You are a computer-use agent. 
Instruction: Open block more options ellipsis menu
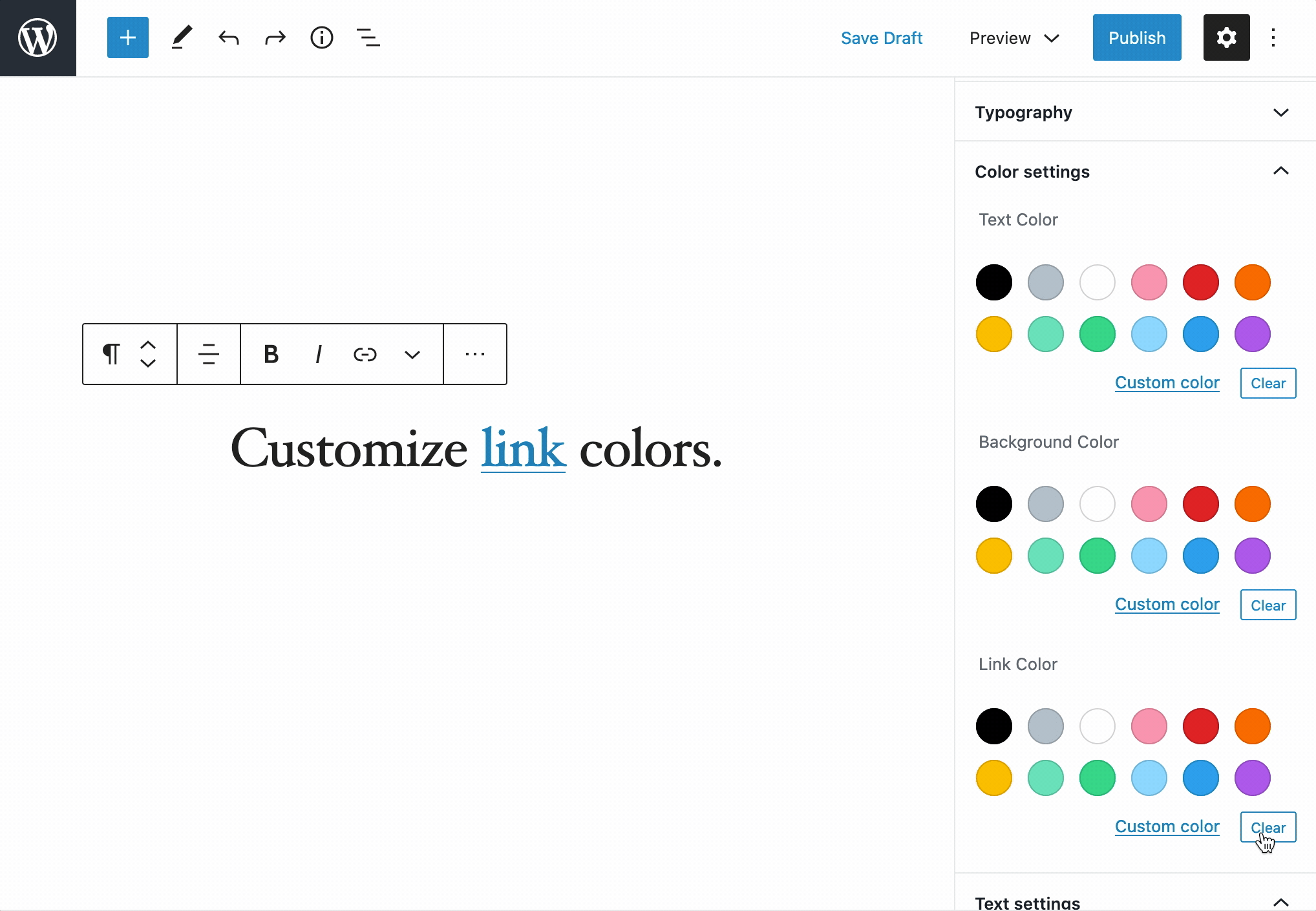[475, 354]
